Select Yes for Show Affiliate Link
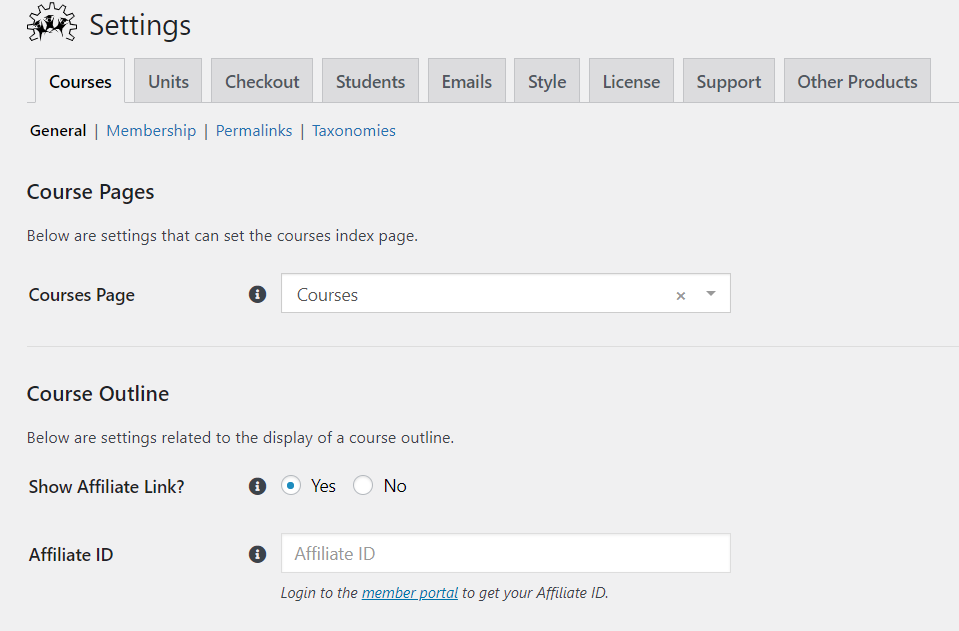This screenshot has height=631, width=959. [x=291, y=486]
